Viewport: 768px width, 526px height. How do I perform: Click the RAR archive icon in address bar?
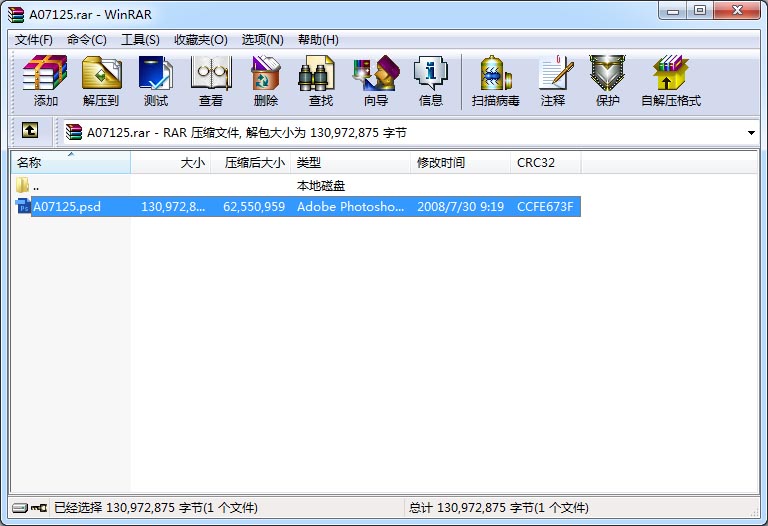click(74, 132)
